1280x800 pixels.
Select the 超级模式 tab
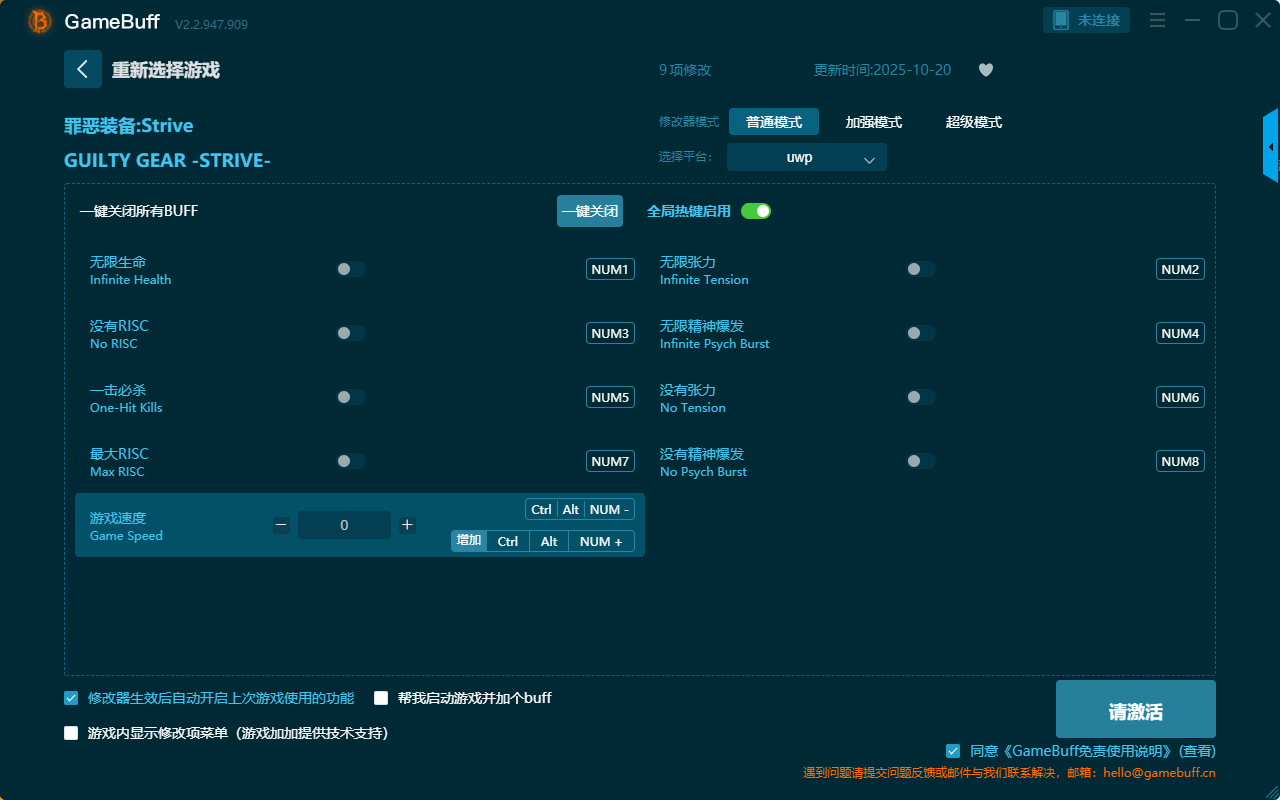(x=973, y=122)
